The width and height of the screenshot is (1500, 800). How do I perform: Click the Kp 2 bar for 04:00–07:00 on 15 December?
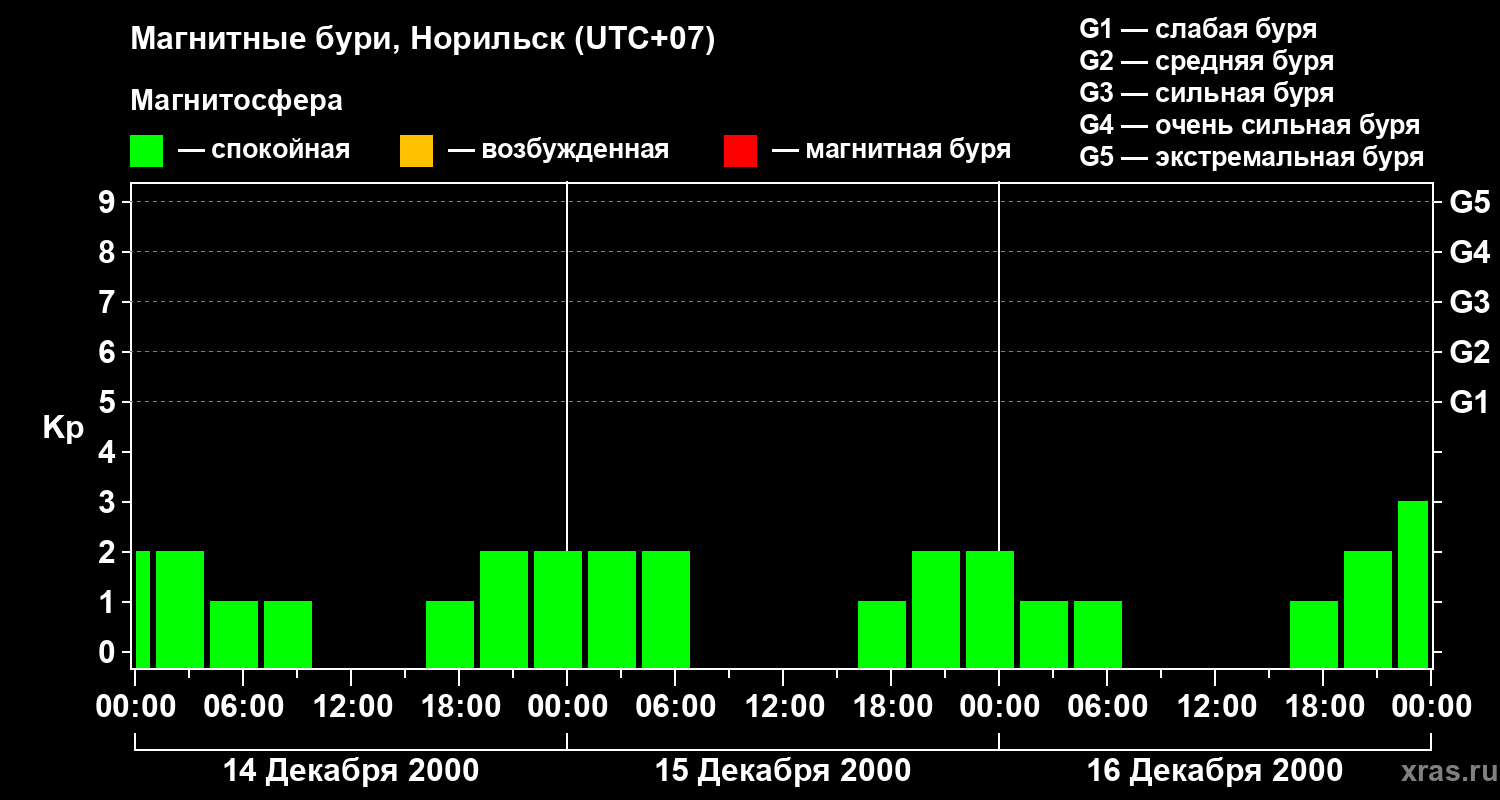[666, 609]
